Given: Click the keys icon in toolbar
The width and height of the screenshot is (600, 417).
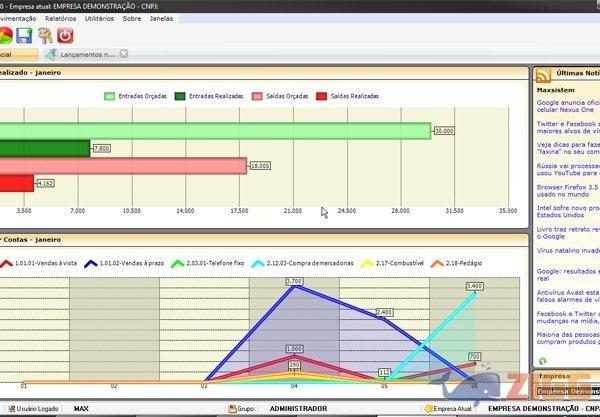Looking at the screenshot, I should (x=45, y=35).
